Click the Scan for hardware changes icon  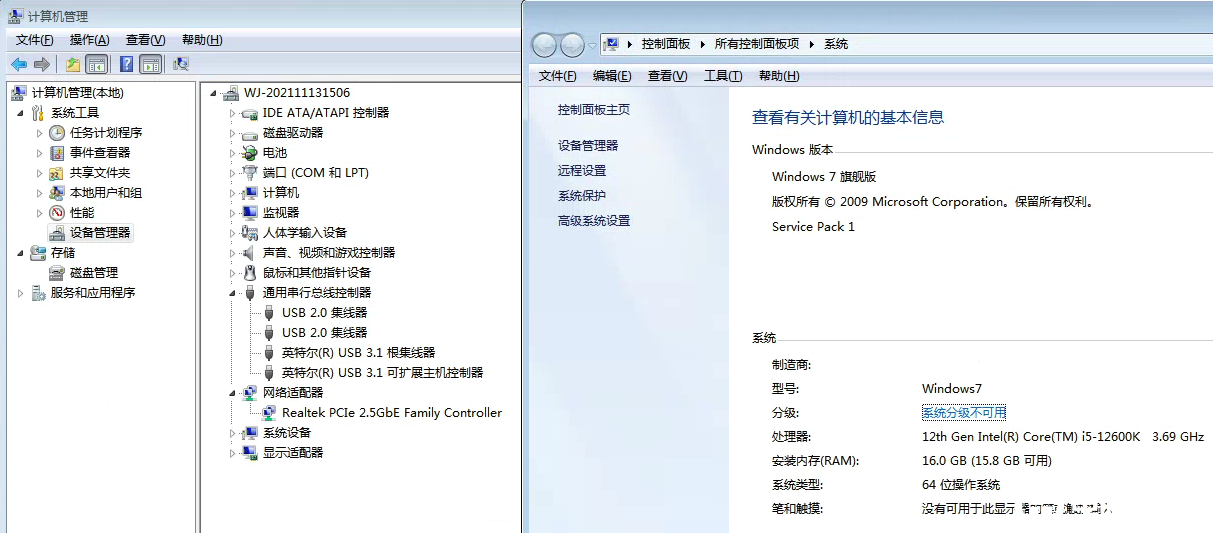click(181, 64)
